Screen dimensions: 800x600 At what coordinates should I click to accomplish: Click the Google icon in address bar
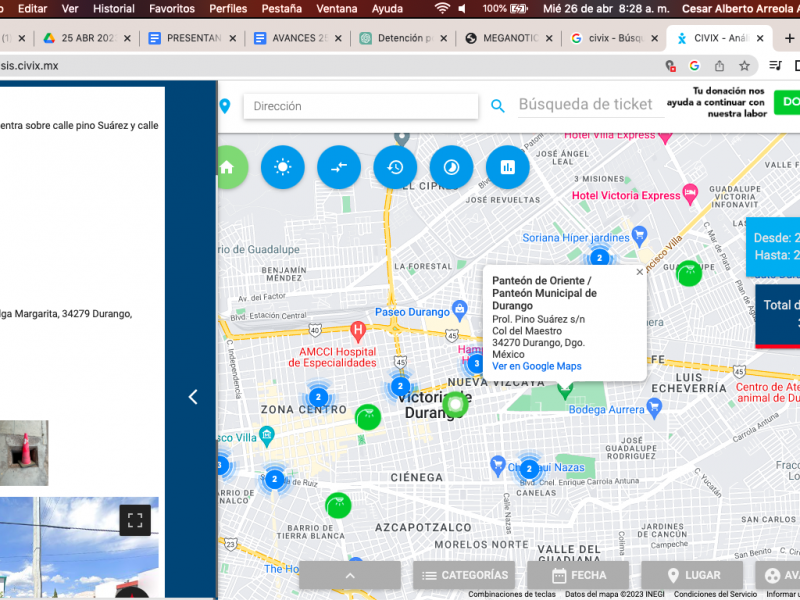(x=694, y=66)
